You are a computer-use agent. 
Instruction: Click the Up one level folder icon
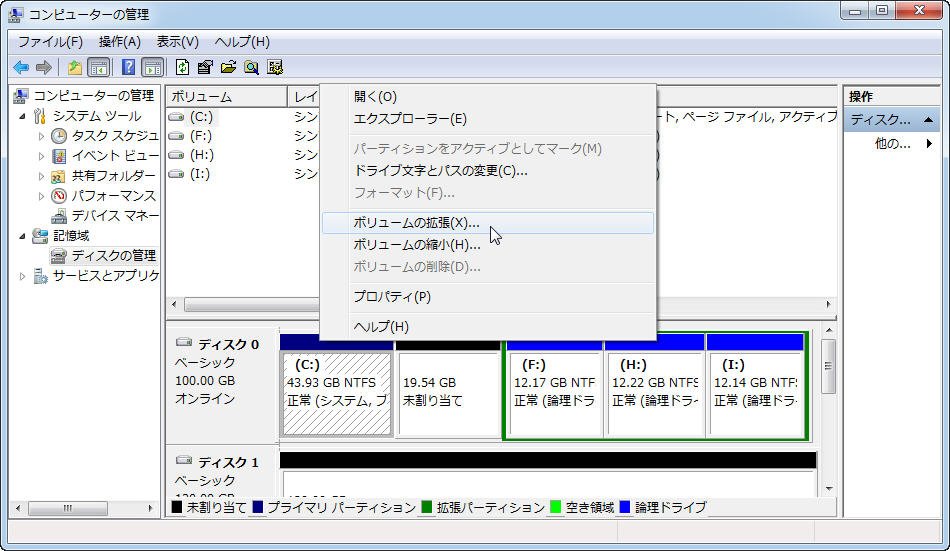click(75, 67)
